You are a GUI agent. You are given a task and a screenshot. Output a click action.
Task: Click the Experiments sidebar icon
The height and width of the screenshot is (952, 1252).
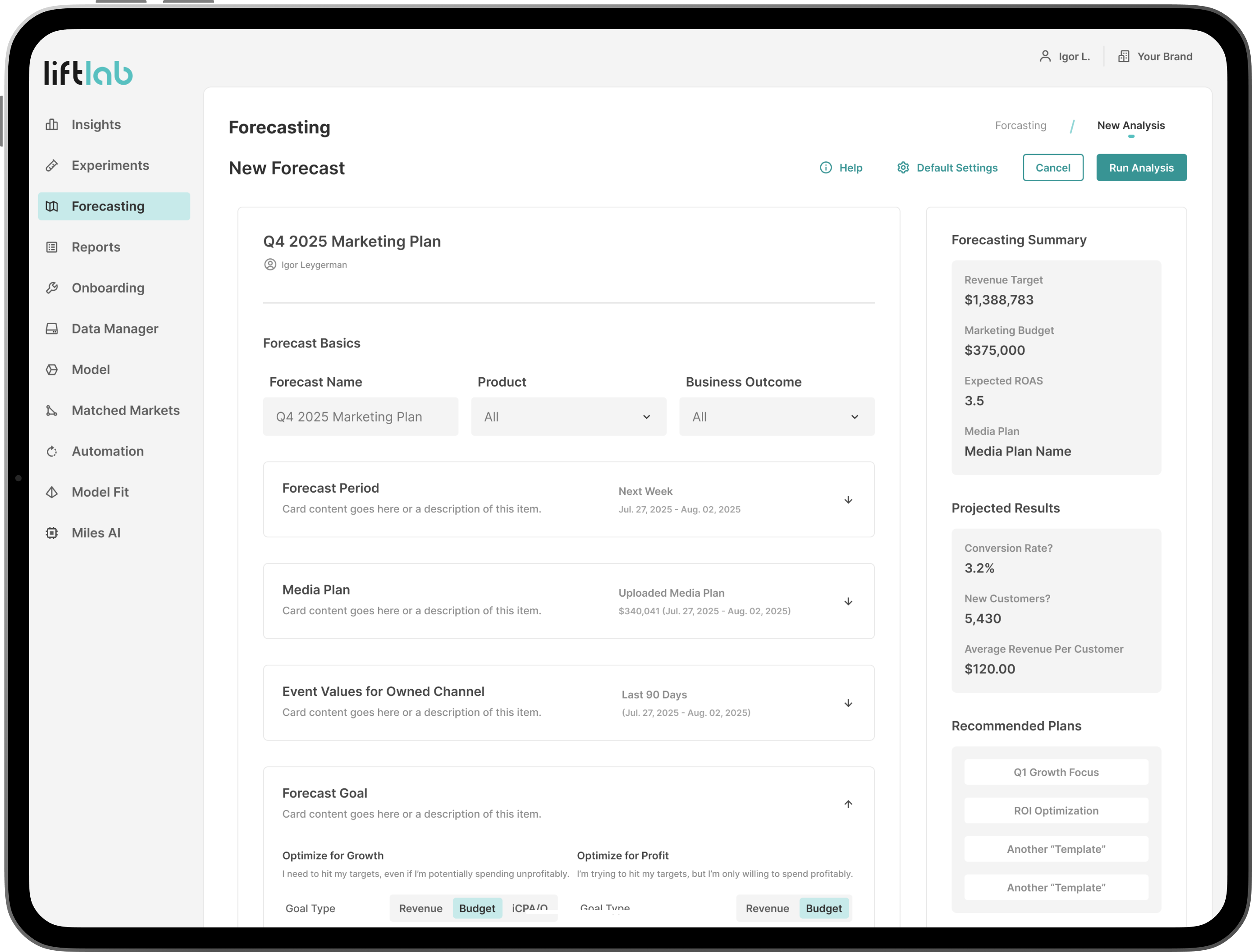point(52,165)
